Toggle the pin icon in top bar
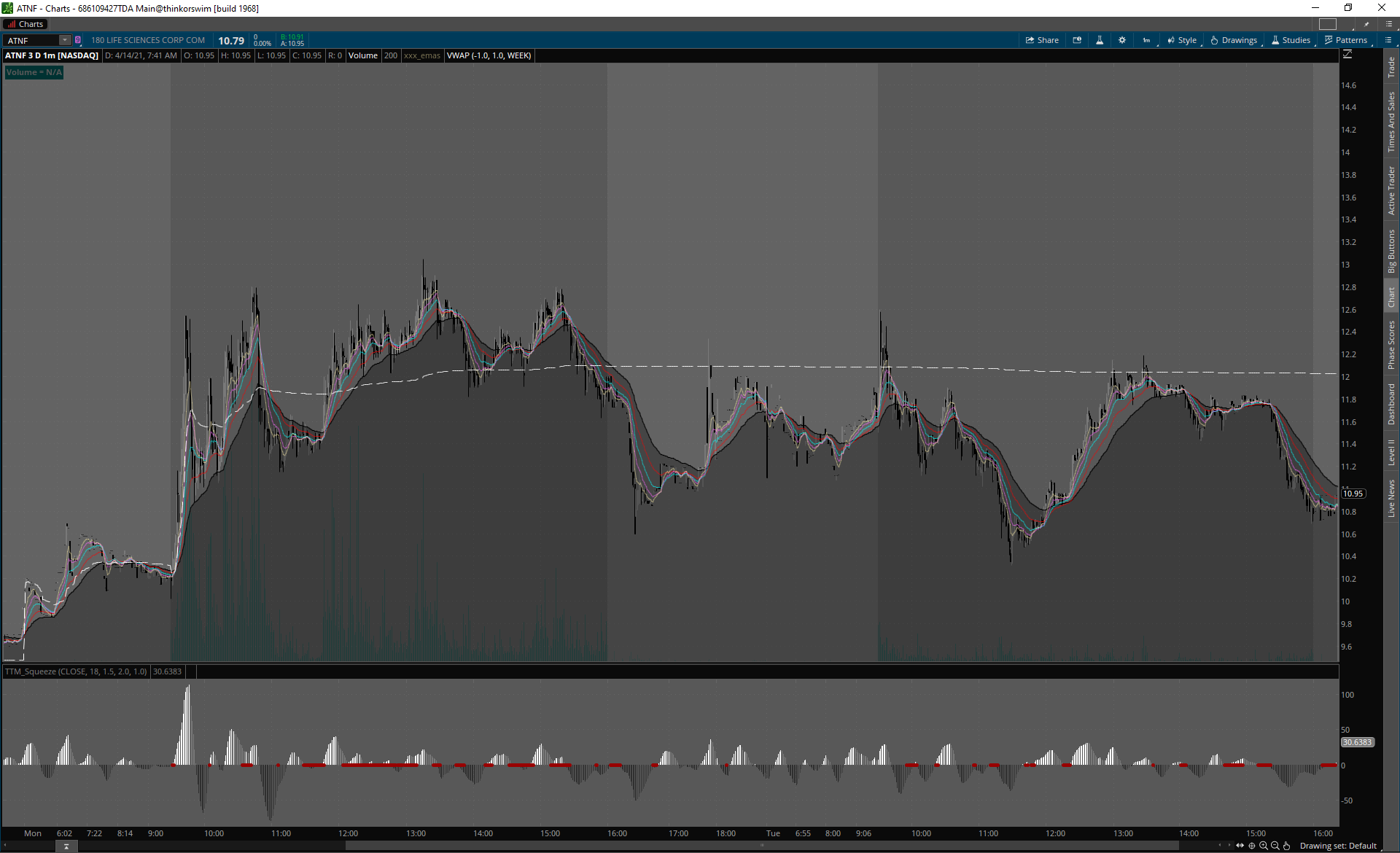1400x853 pixels. click(x=1366, y=24)
